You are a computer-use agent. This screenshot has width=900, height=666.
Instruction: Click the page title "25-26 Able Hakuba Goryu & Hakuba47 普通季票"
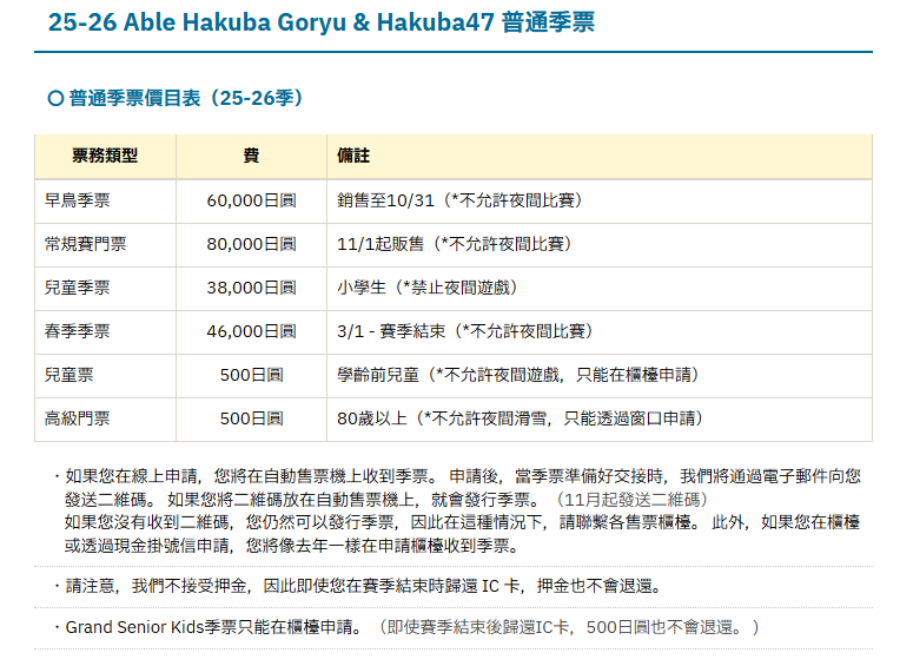coord(321,23)
